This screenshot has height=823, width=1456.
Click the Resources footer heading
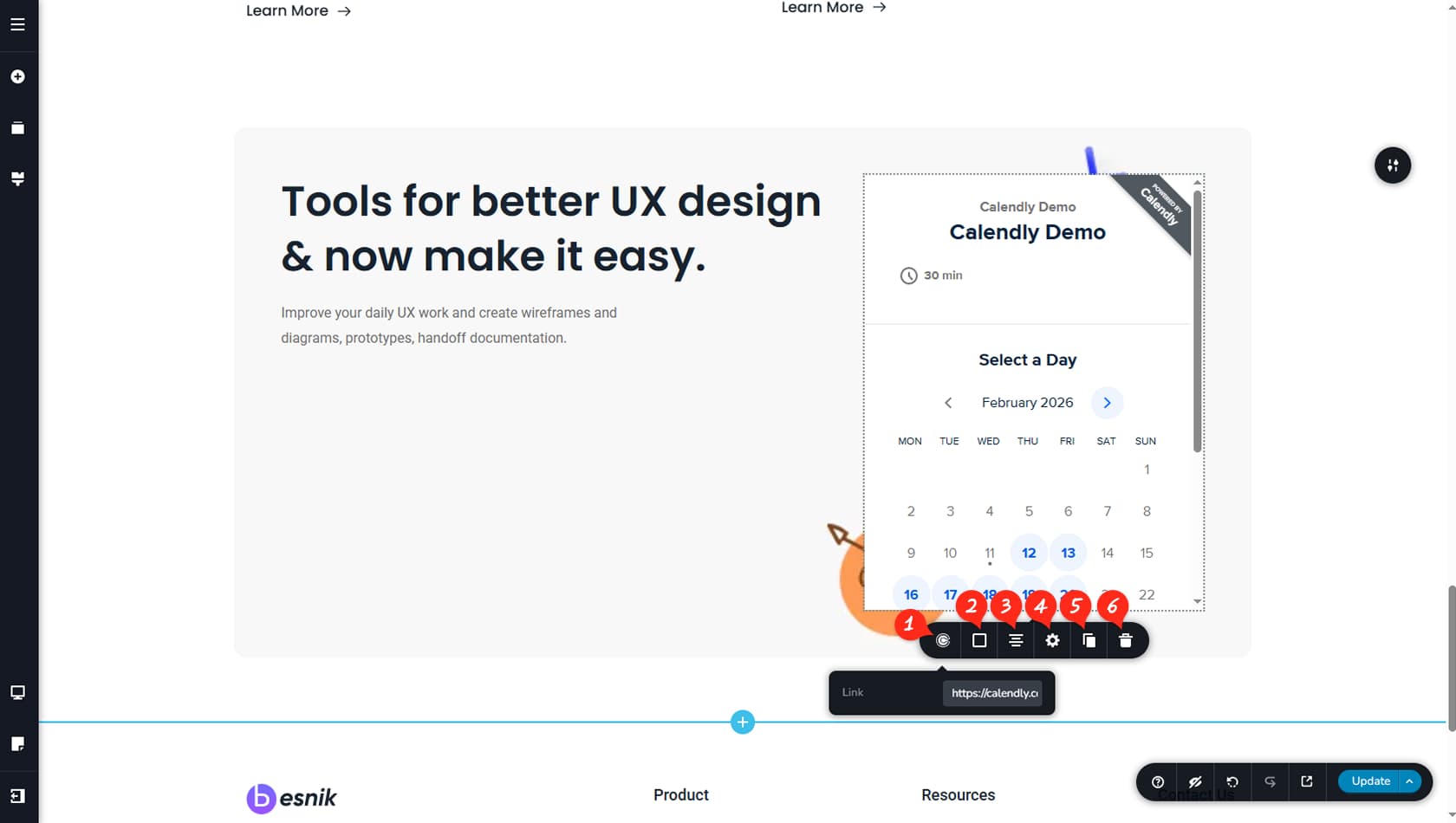(959, 795)
